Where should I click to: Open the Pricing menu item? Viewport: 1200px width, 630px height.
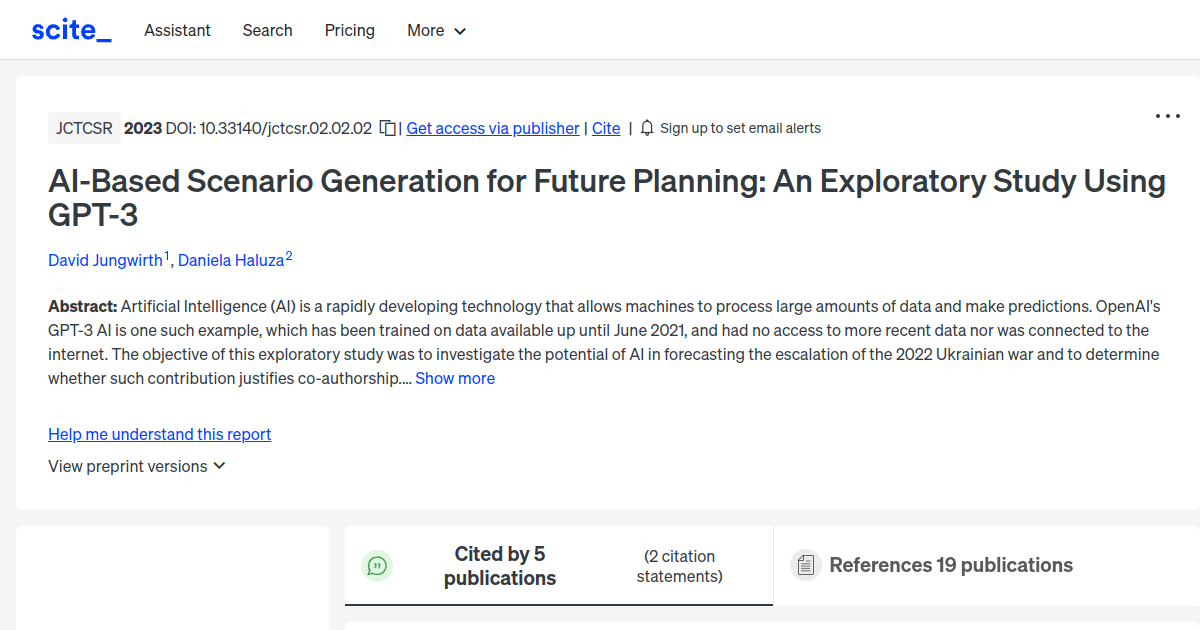tap(349, 30)
